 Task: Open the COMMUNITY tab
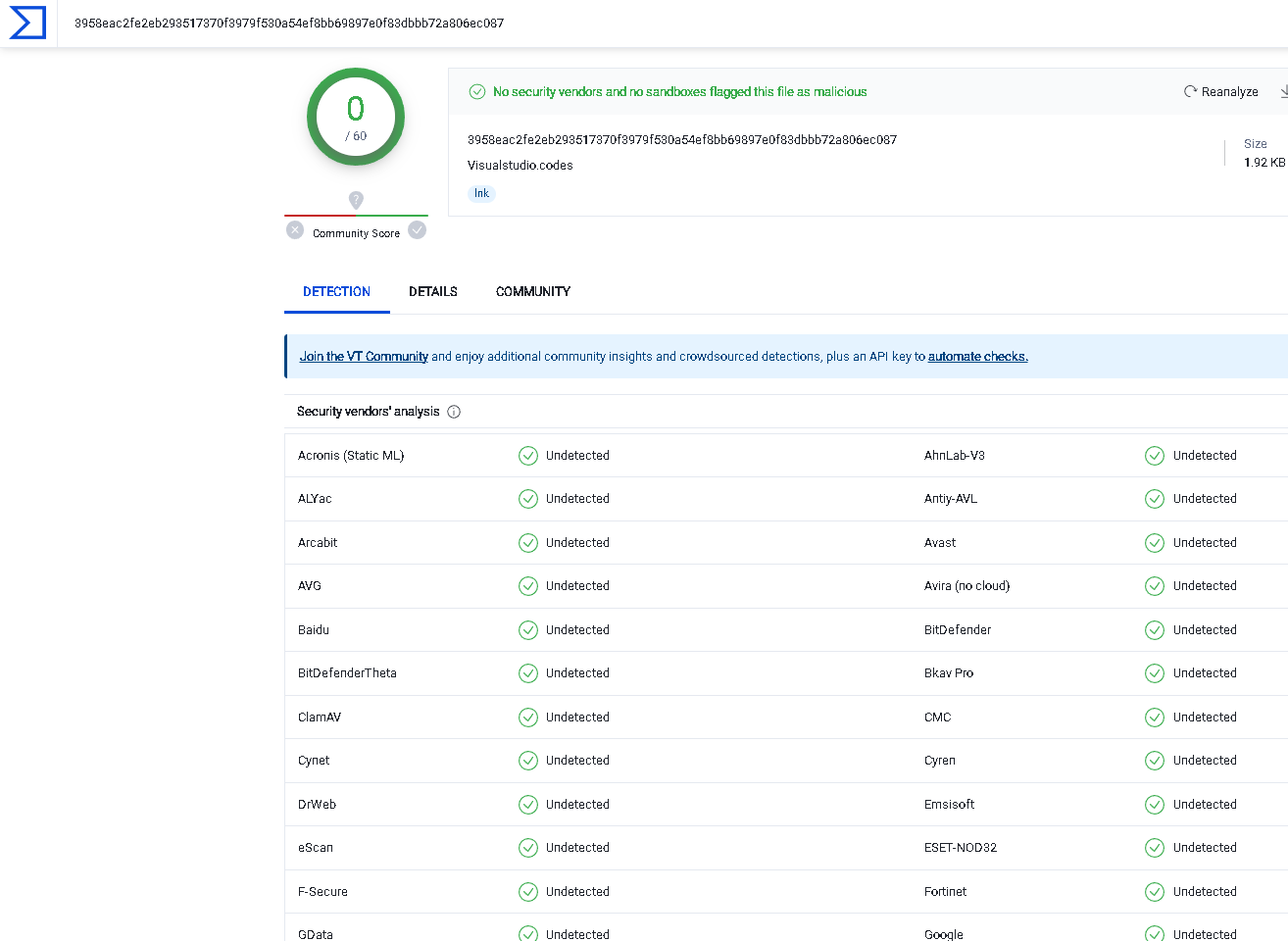click(533, 292)
